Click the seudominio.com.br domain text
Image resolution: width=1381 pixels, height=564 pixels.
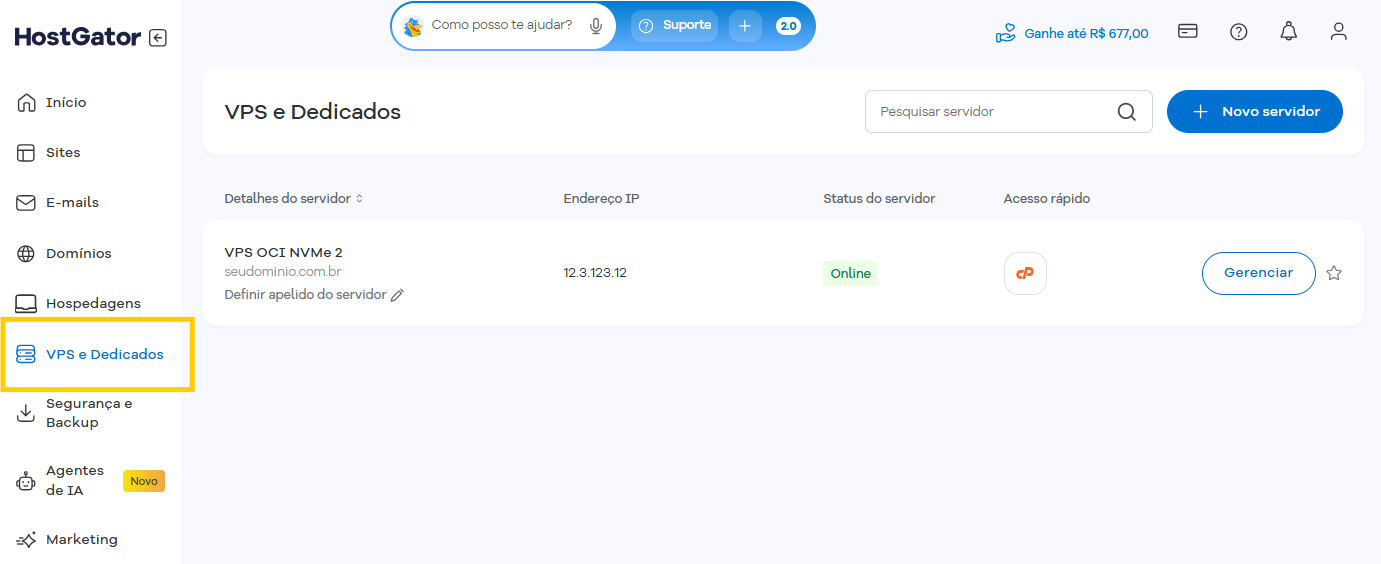click(283, 271)
